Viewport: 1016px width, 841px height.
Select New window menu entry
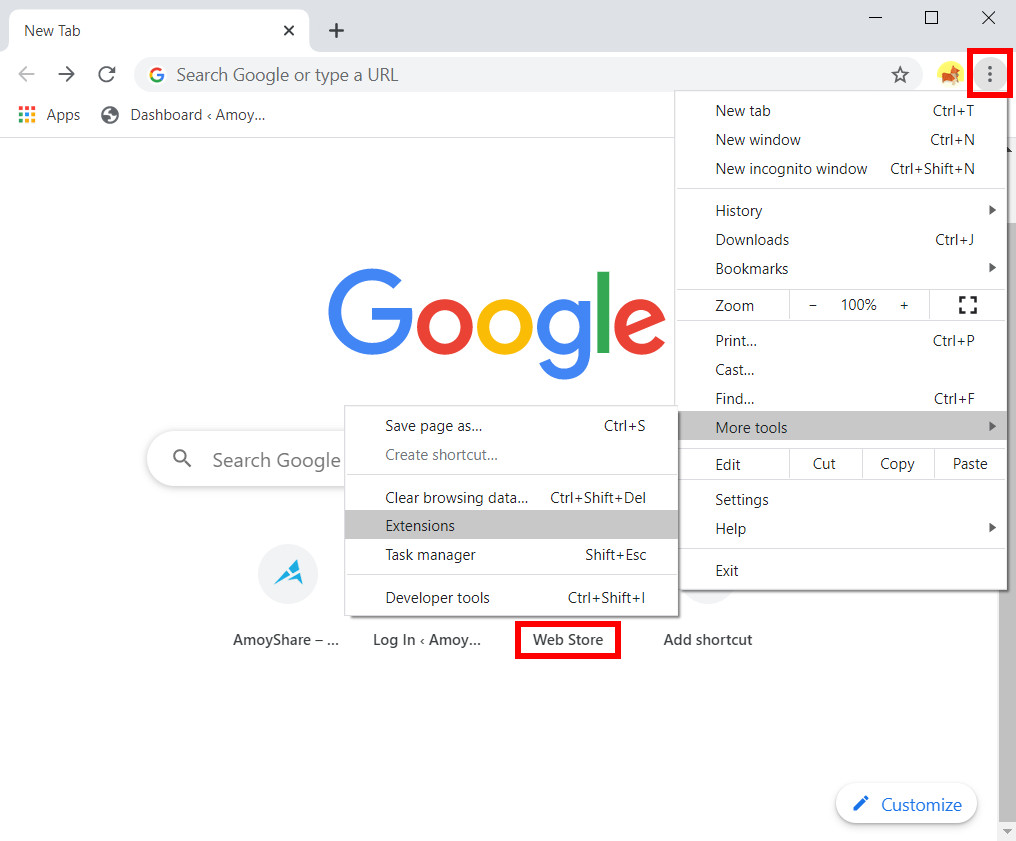842,140
